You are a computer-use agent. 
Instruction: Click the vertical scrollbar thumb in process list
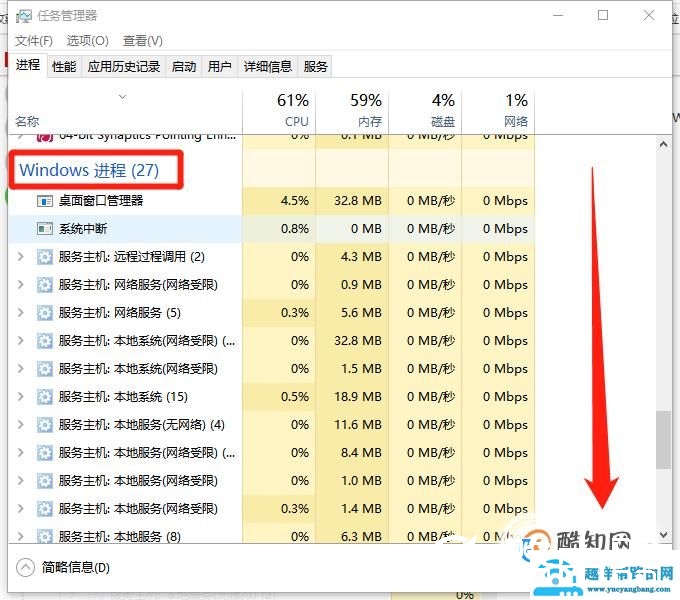click(x=663, y=440)
